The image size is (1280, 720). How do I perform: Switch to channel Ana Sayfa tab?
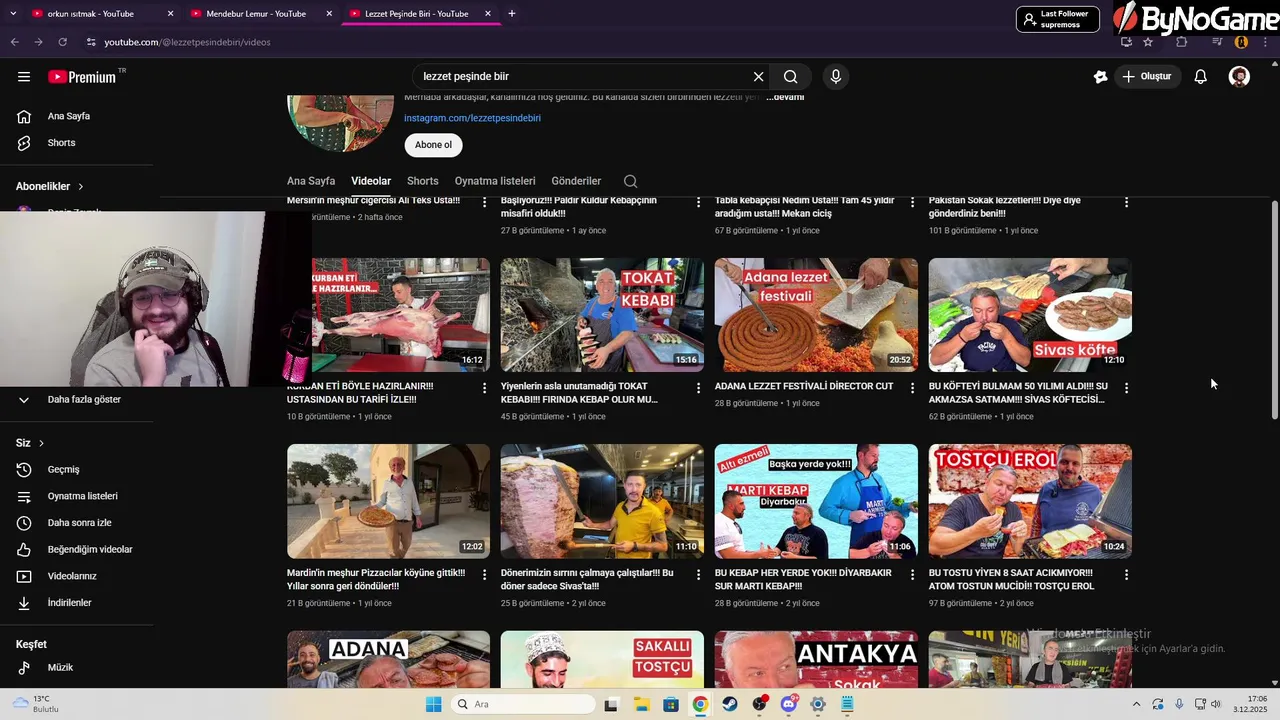pos(311,181)
